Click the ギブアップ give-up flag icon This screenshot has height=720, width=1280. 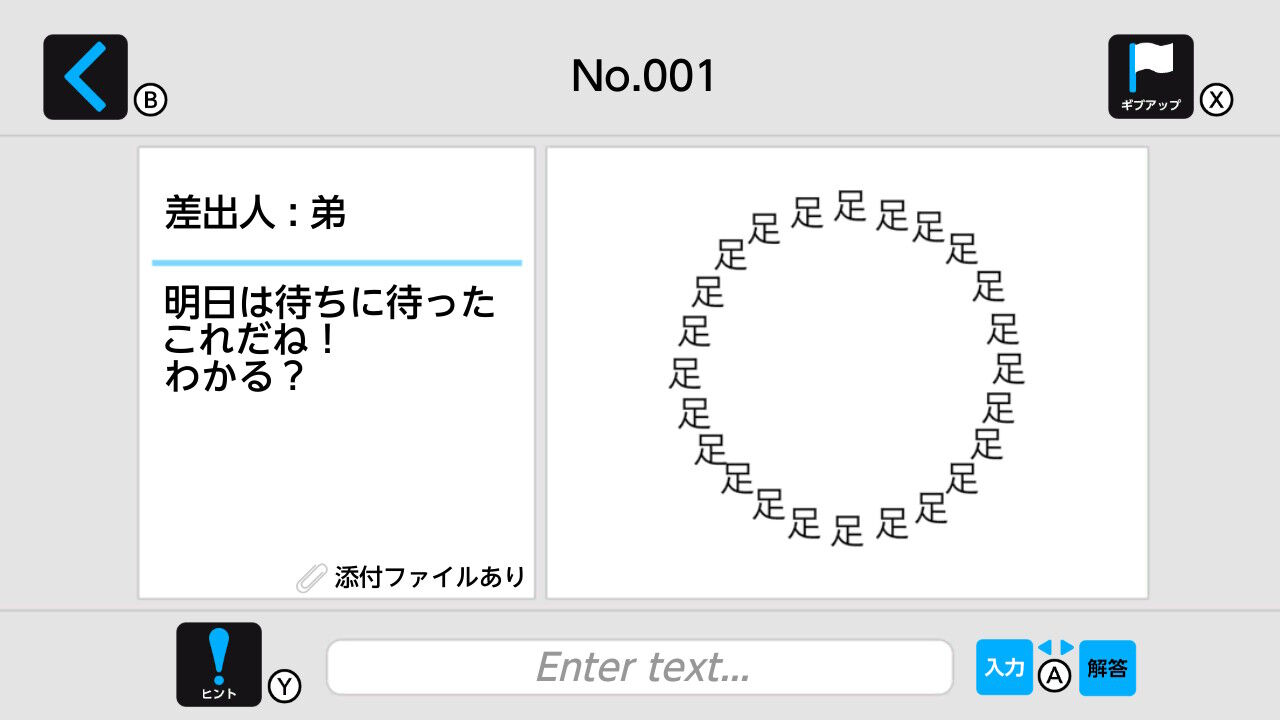1150,77
